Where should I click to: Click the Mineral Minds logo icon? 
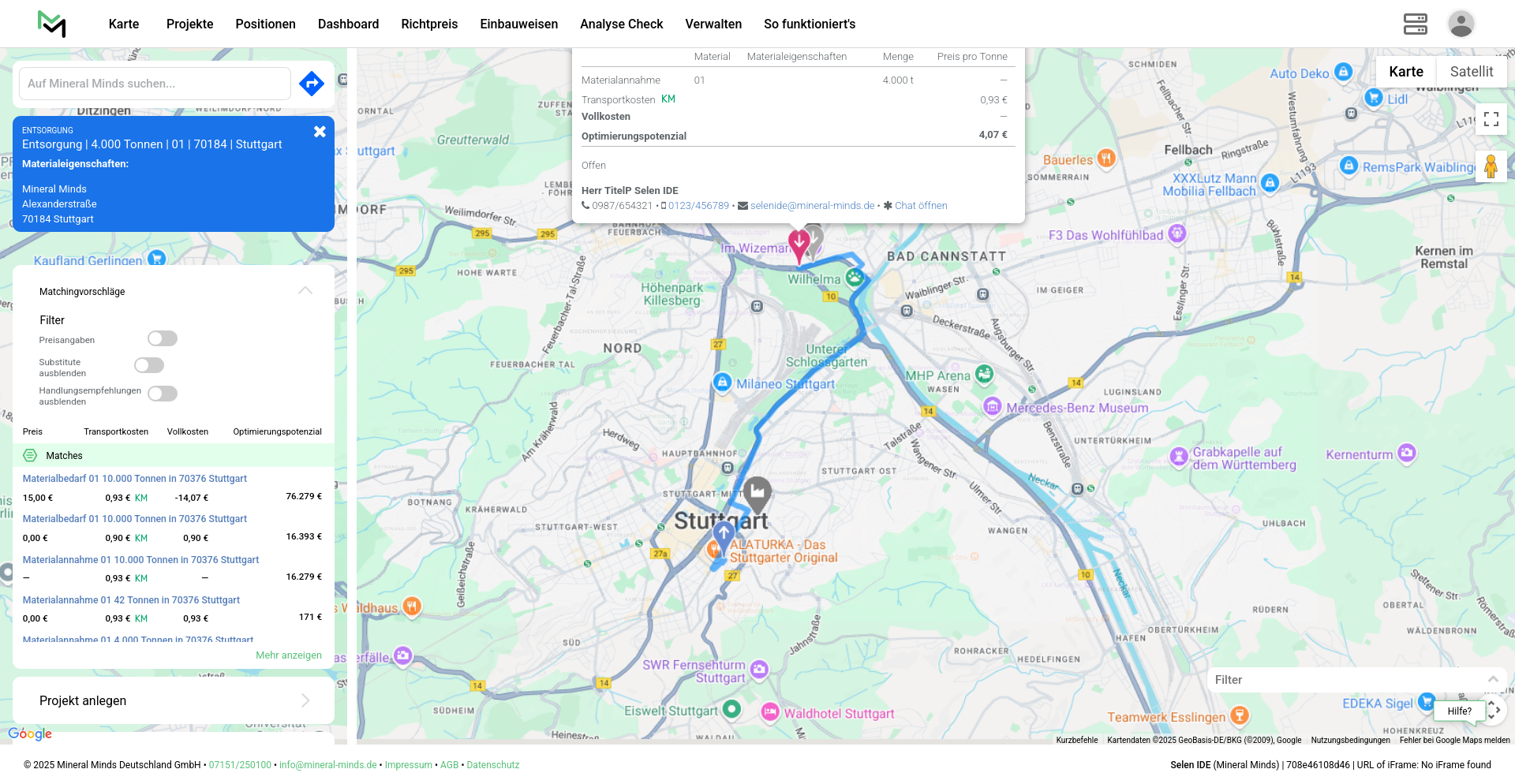click(52, 24)
